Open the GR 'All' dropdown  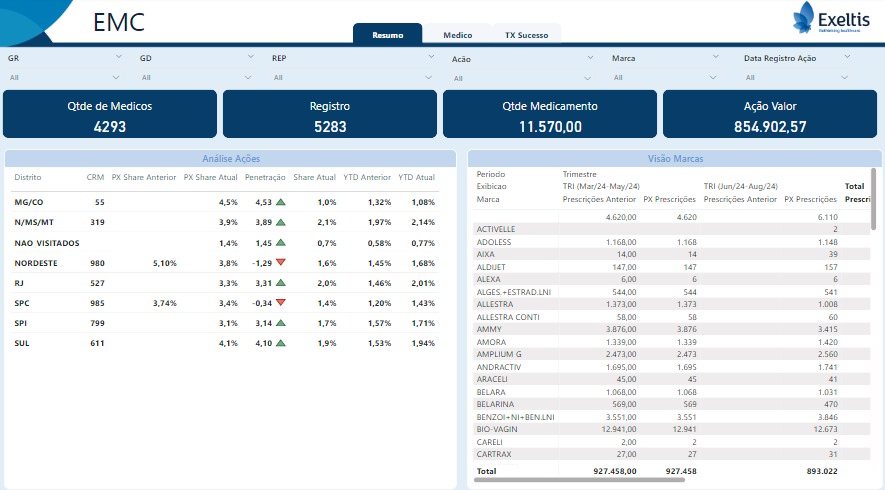point(64,77)
